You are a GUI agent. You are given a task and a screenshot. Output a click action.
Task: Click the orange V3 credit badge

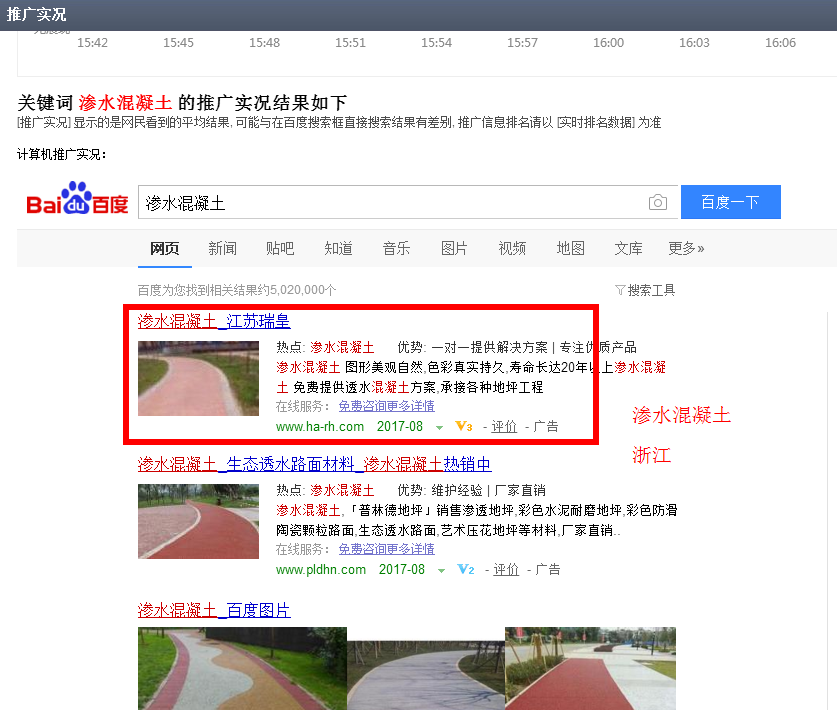[x=463, y=427]
